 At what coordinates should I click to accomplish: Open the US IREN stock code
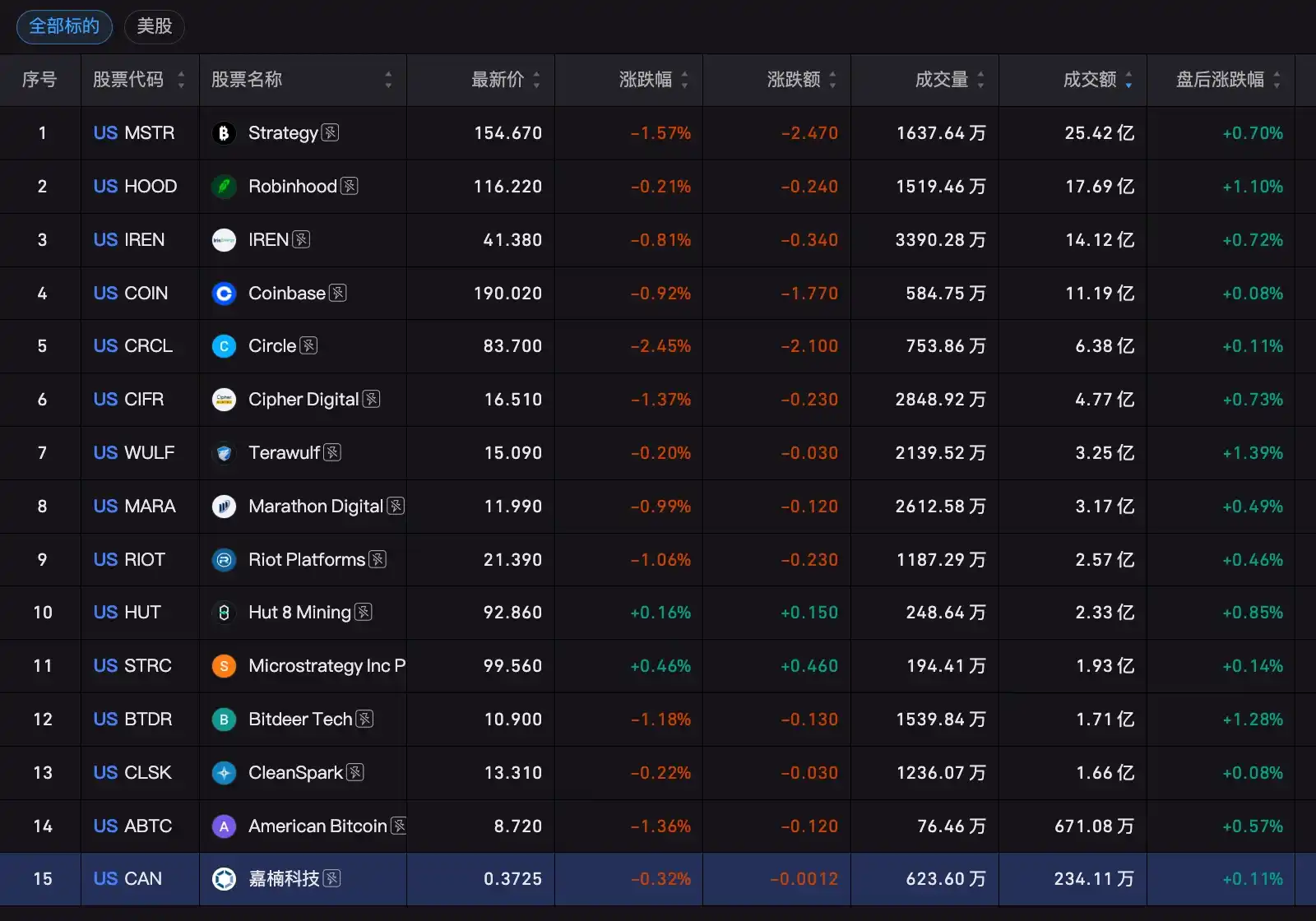(x=129, y=240)
